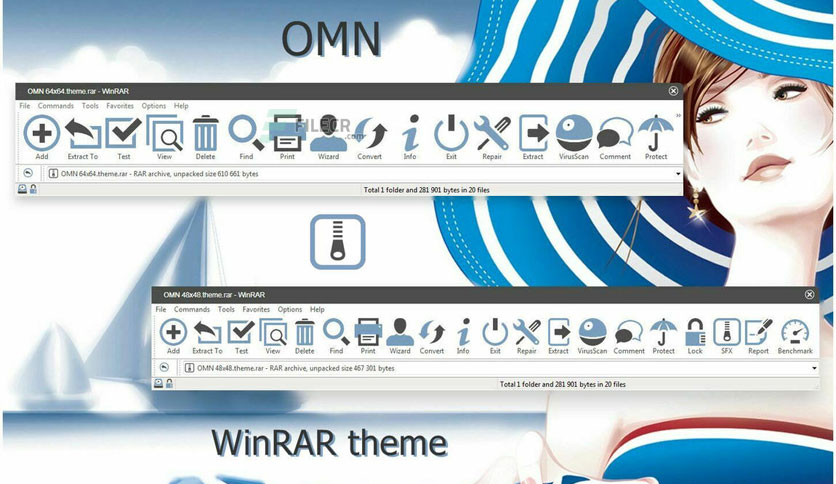Screen dimensions: 836x484
Task: Click Comment icon in OMN 48x48 window
Action: [x=629, y=333]
